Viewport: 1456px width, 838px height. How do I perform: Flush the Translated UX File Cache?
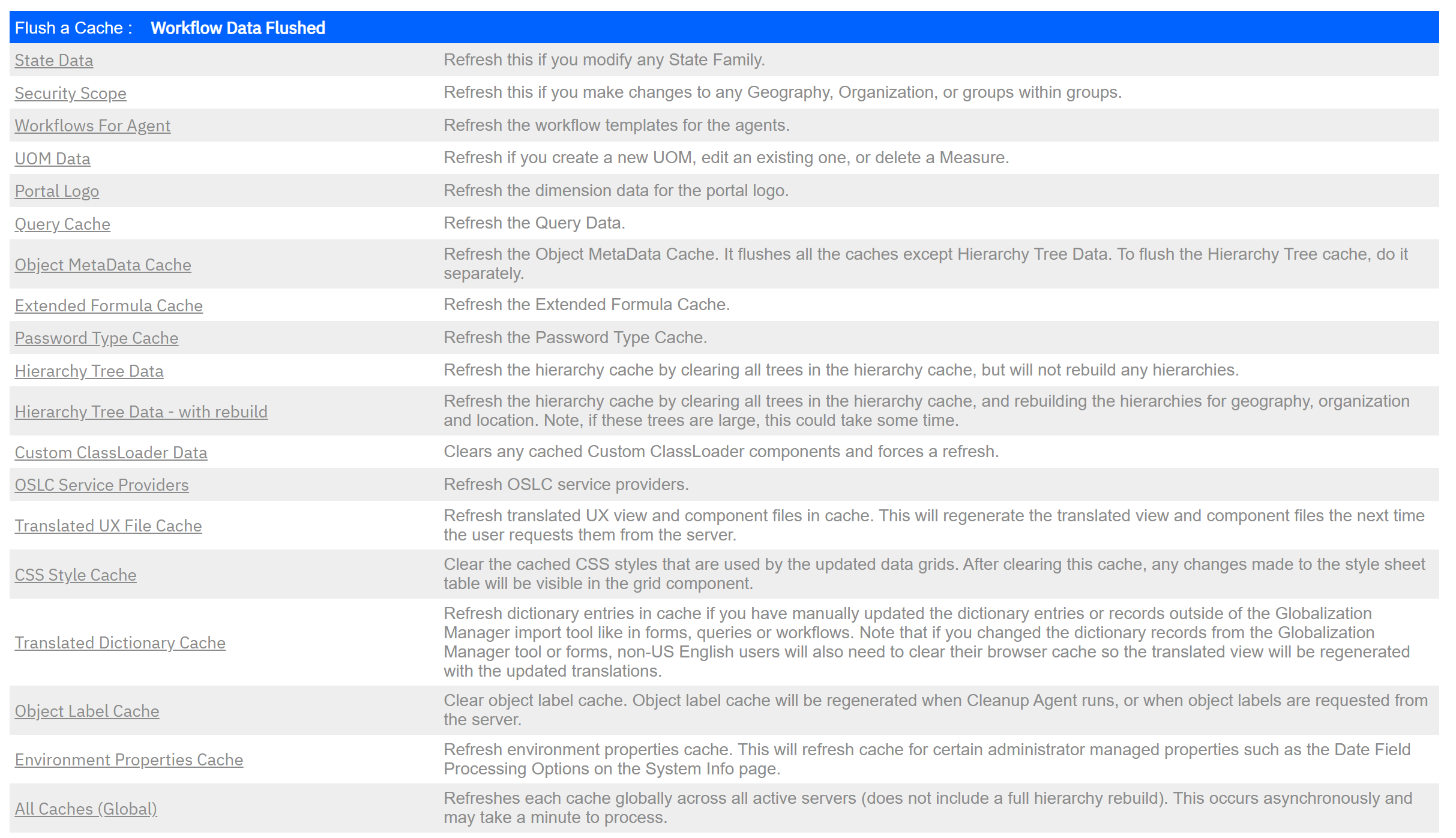pyautogui.click(x=108, y=526)
